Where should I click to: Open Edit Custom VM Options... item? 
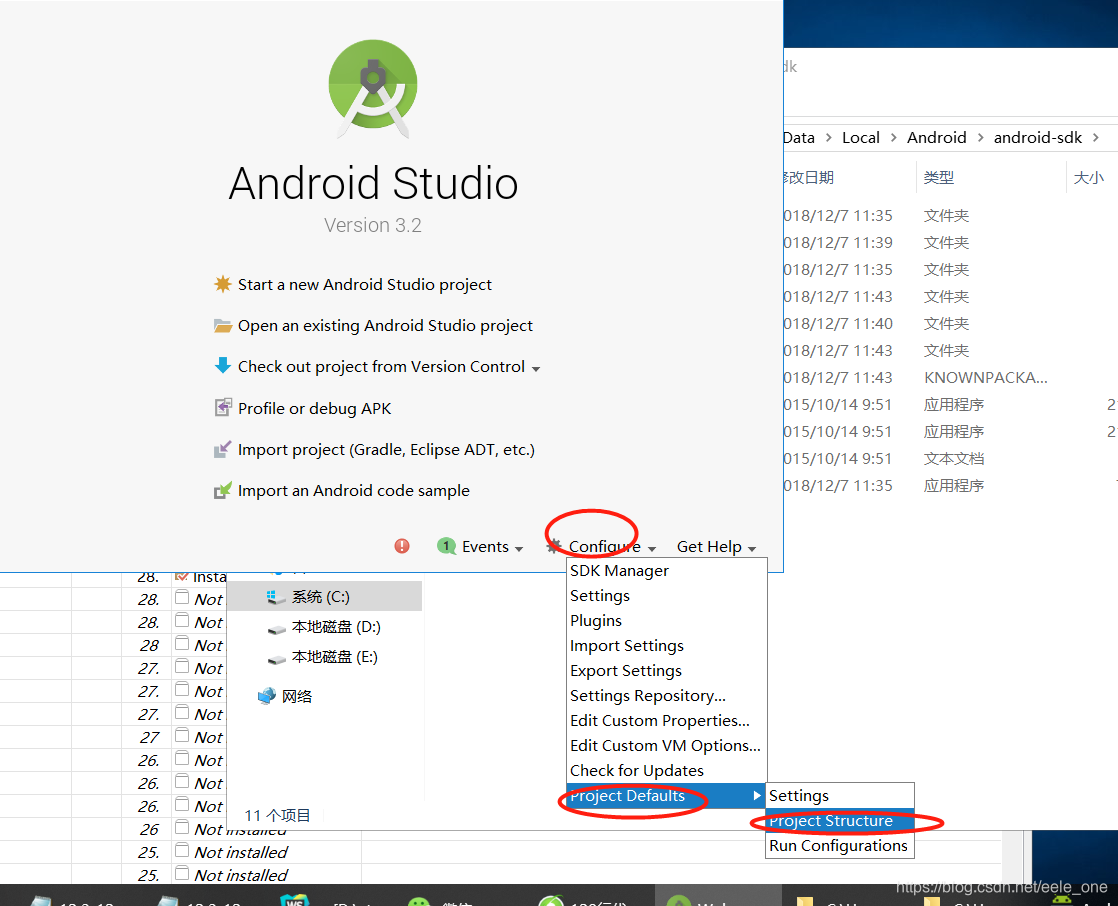coord(667,746)
